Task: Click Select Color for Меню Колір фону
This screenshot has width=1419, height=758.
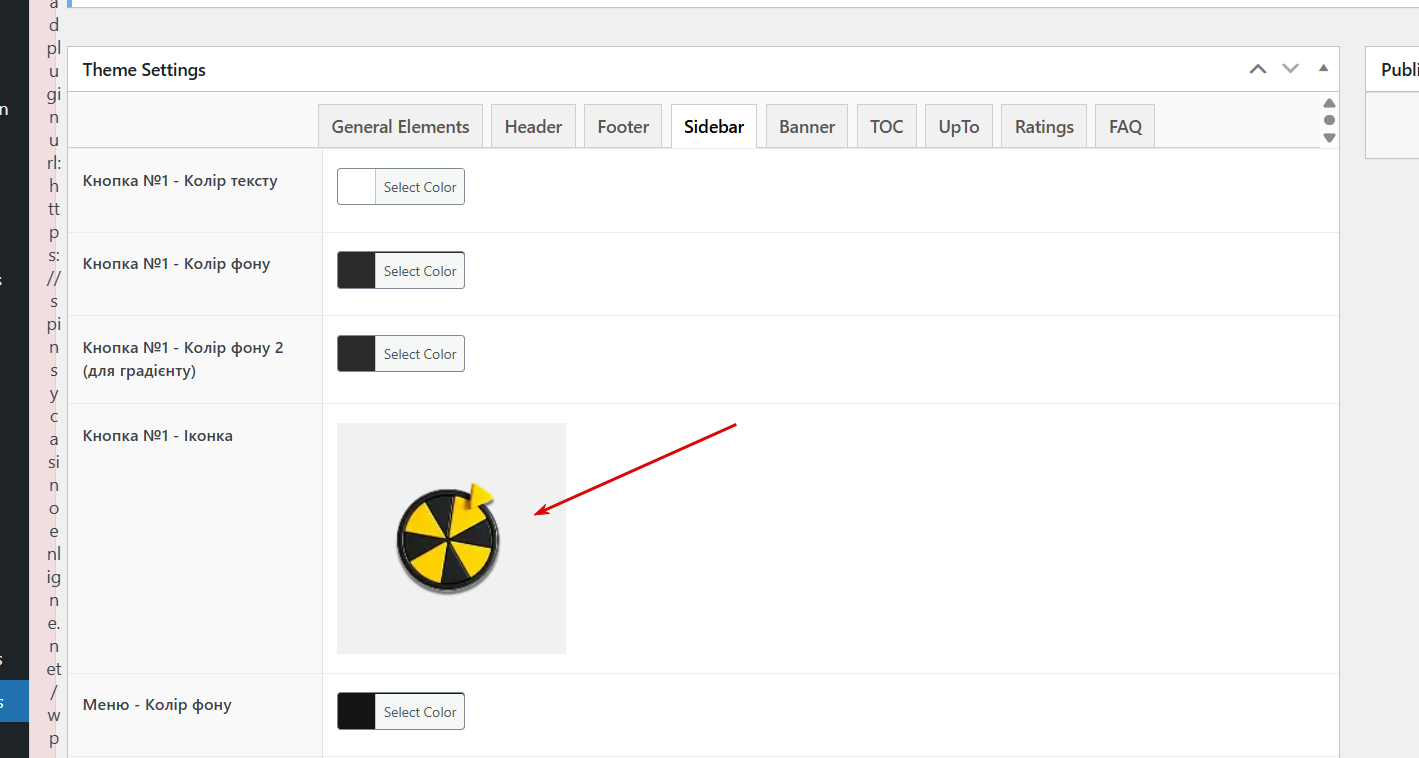Action: 420,712
